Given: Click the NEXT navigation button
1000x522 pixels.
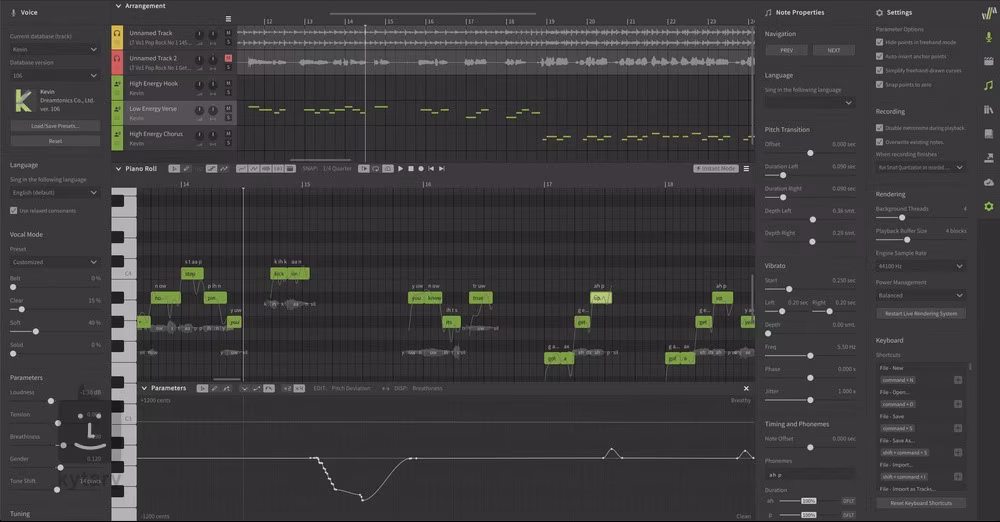Looking at the screenshot, I should click(833, 50).
